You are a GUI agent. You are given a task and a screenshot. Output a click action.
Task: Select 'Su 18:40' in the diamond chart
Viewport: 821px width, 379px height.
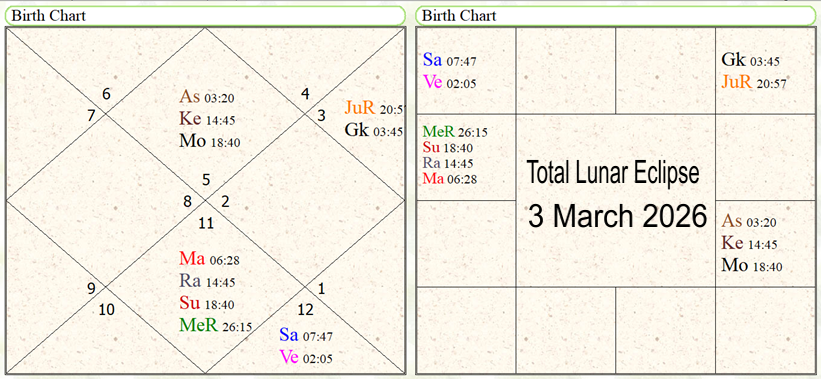click(x=207, y=303)
